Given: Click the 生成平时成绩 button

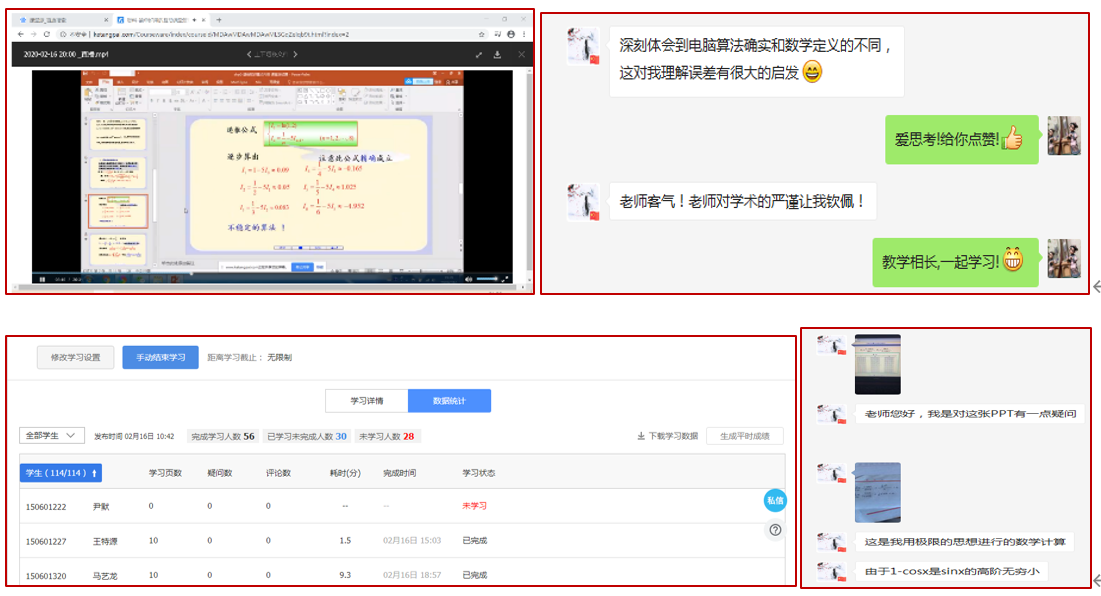Looking at the screenshot, I should point(744,436).
